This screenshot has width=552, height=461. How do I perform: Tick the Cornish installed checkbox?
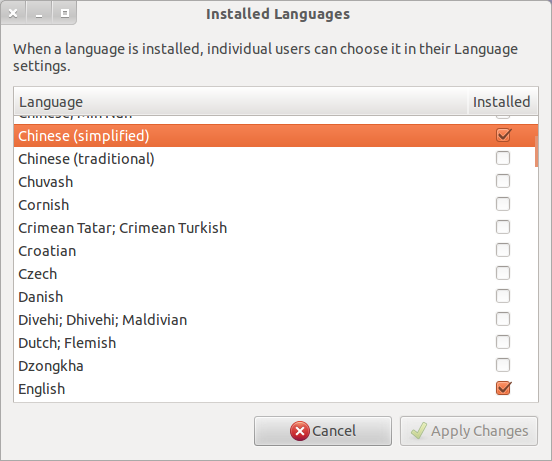[x=503, y=204]
